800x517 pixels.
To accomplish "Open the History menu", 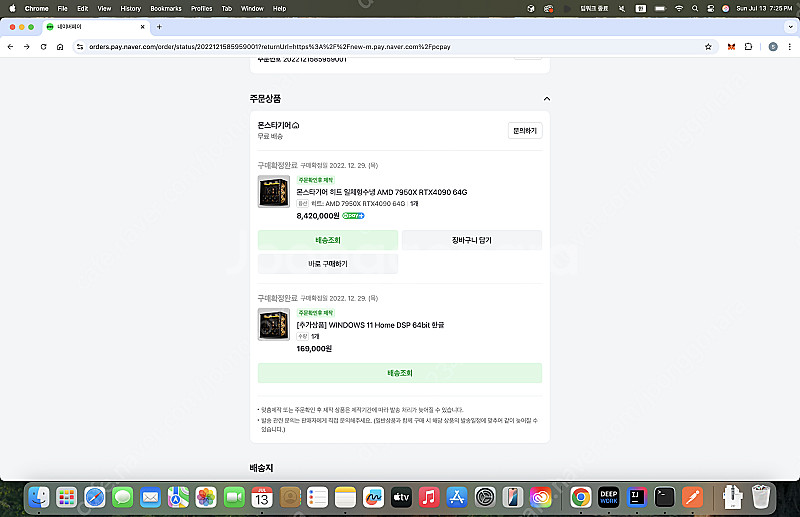I will 130,8.
